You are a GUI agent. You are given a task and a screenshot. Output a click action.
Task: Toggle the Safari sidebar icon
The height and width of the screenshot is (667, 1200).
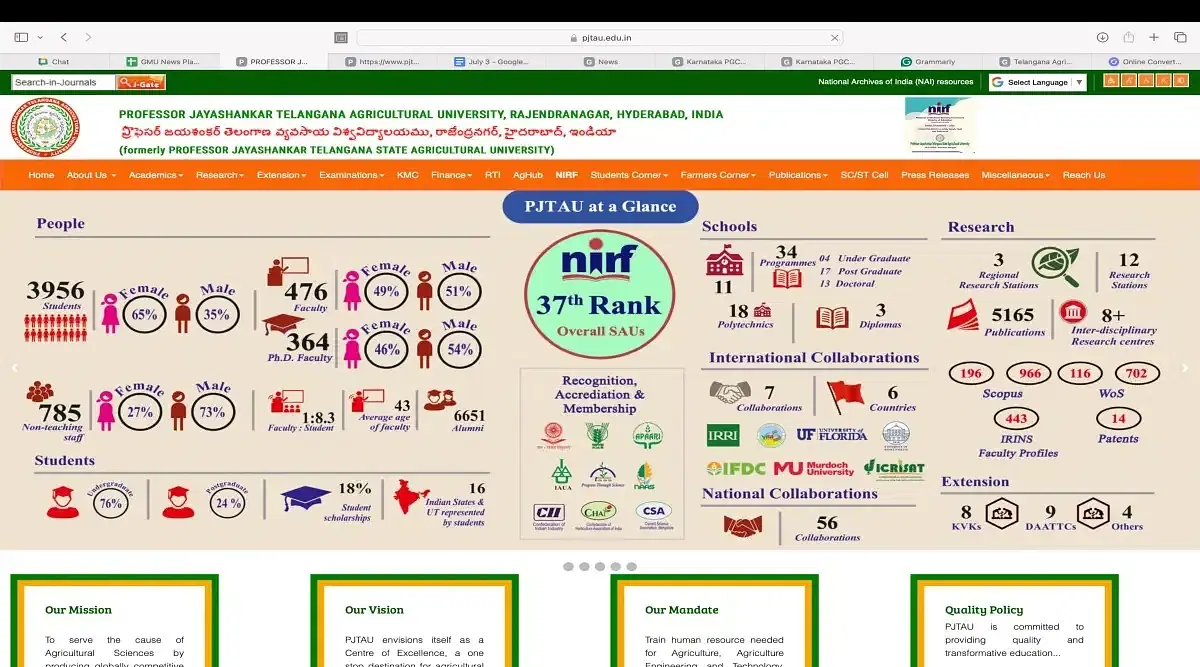coord(21,37)
